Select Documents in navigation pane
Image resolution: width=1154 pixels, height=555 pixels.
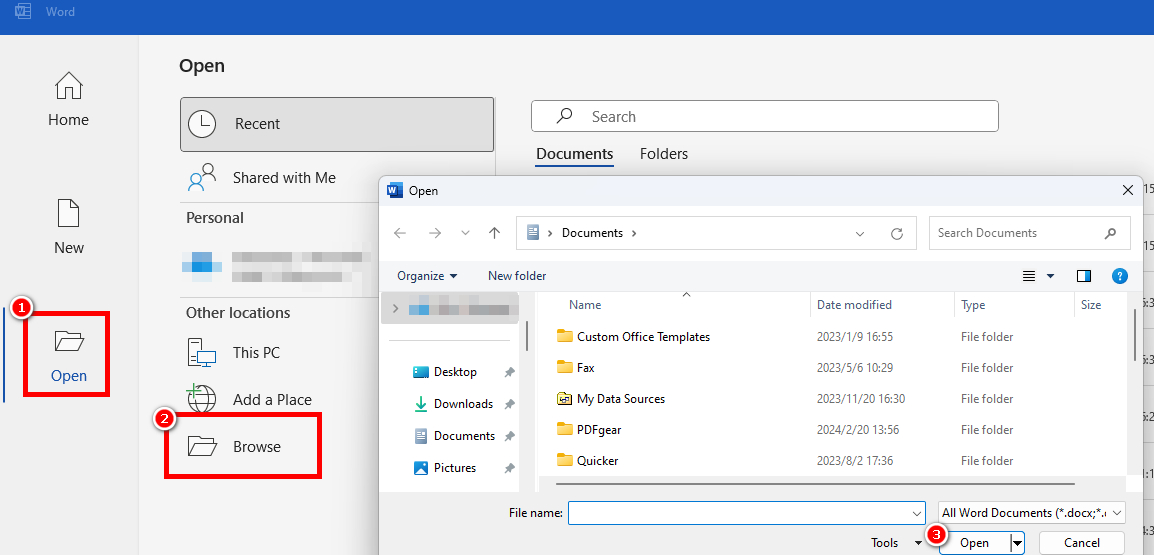455,436
